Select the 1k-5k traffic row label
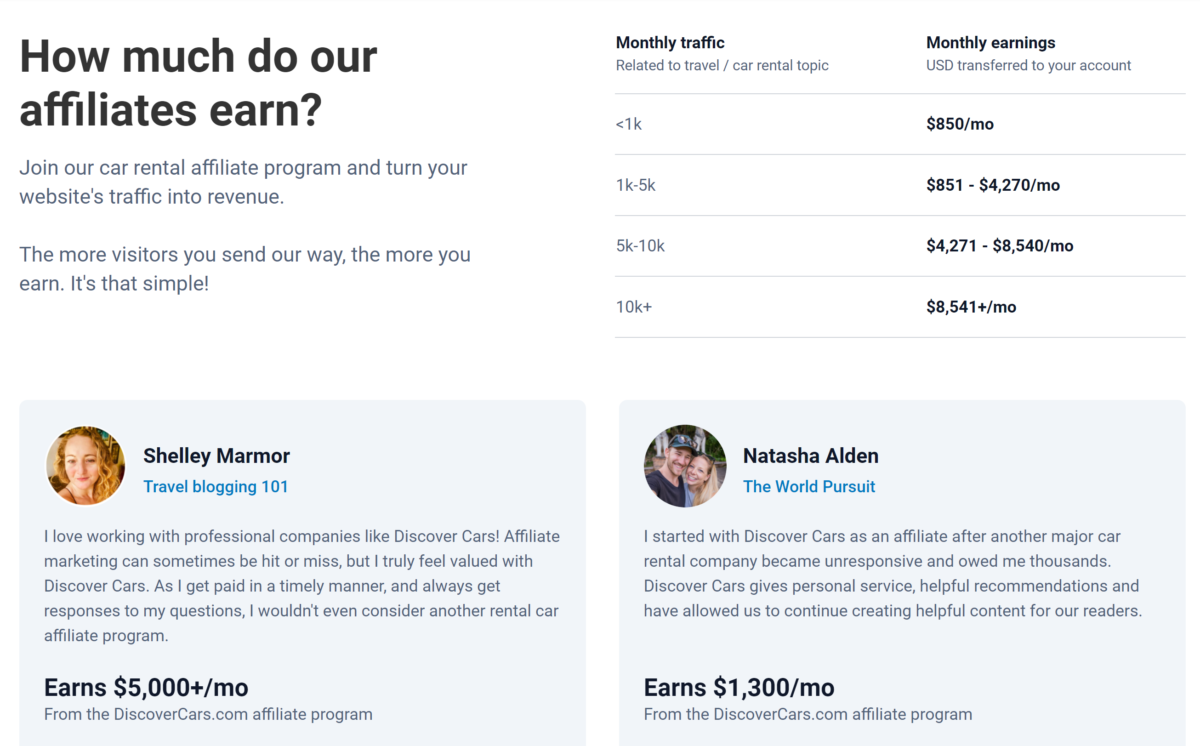 click(636, 185)
